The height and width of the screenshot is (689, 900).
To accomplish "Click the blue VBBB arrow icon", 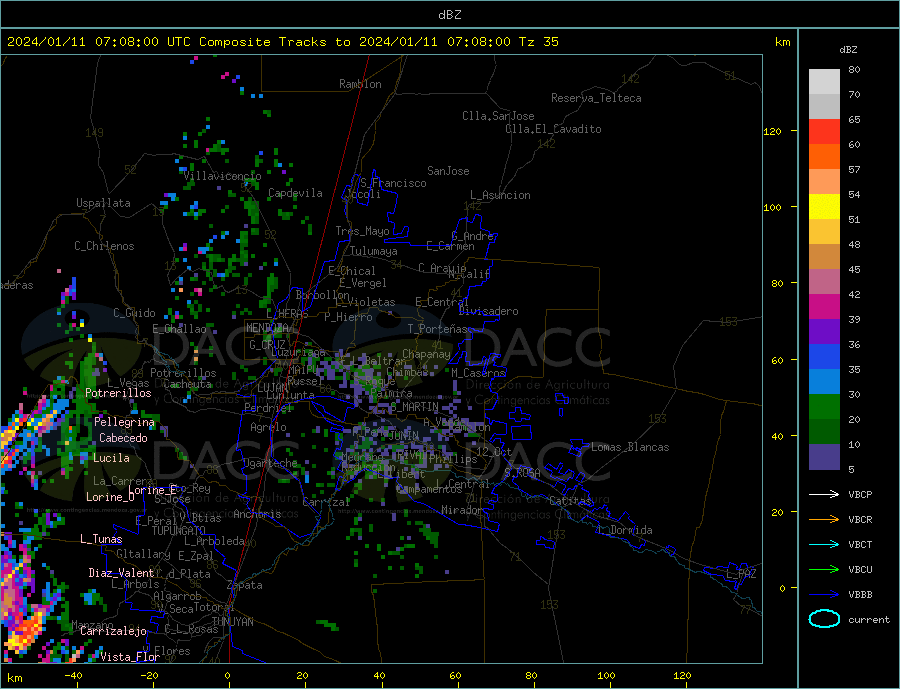I will (x=824, y=594).
